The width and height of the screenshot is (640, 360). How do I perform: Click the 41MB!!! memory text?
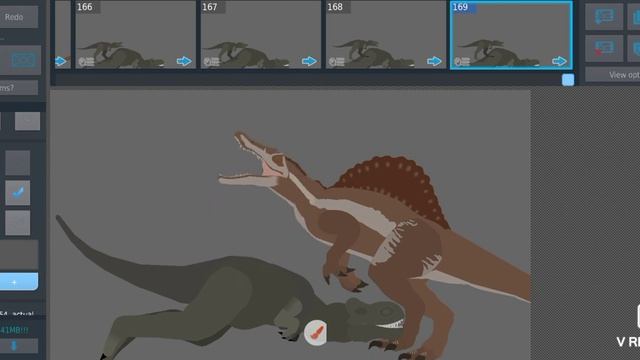pyautogui.click(x=14, y=330)
